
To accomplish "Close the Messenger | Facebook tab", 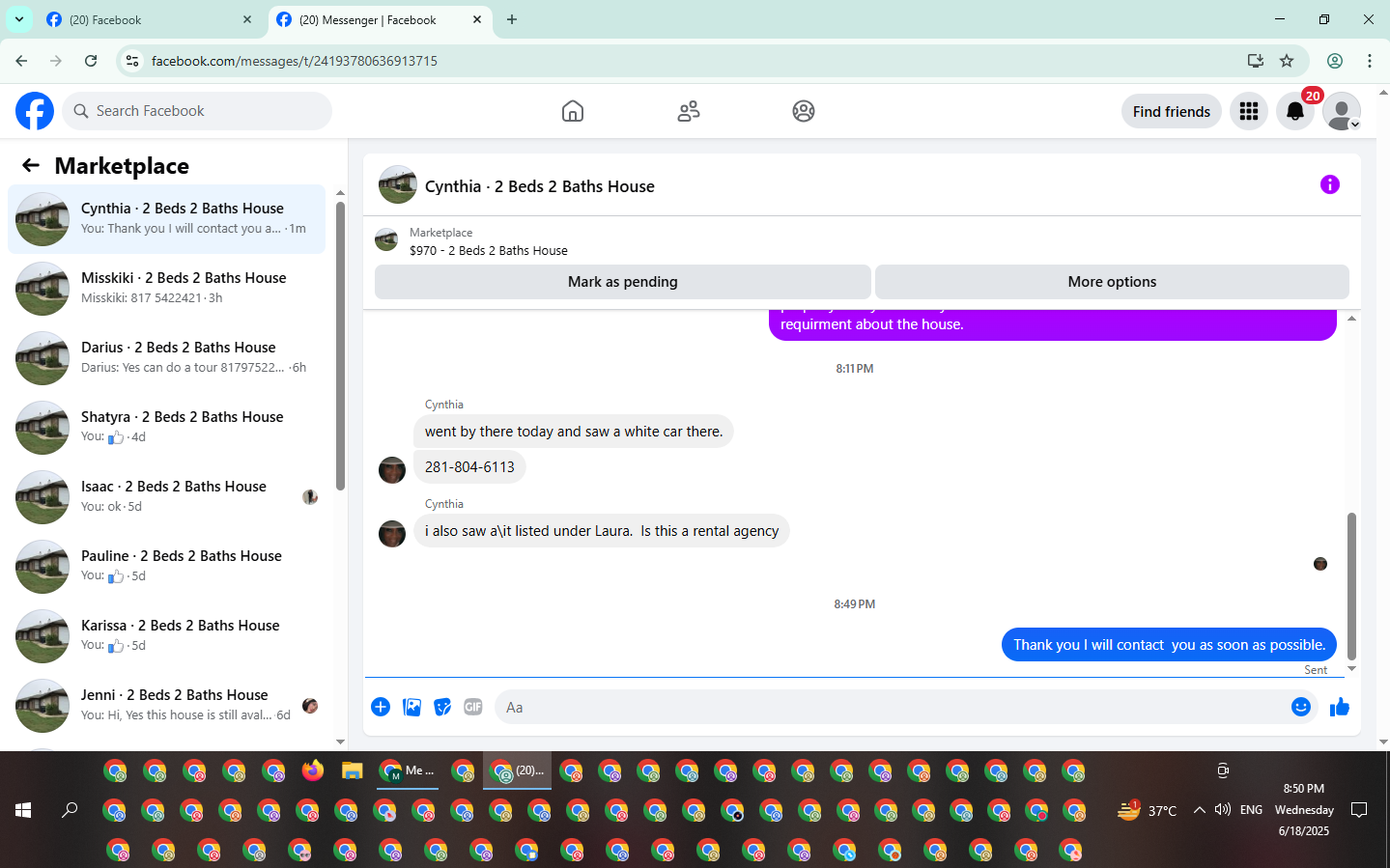I will [x=477, y=19].
